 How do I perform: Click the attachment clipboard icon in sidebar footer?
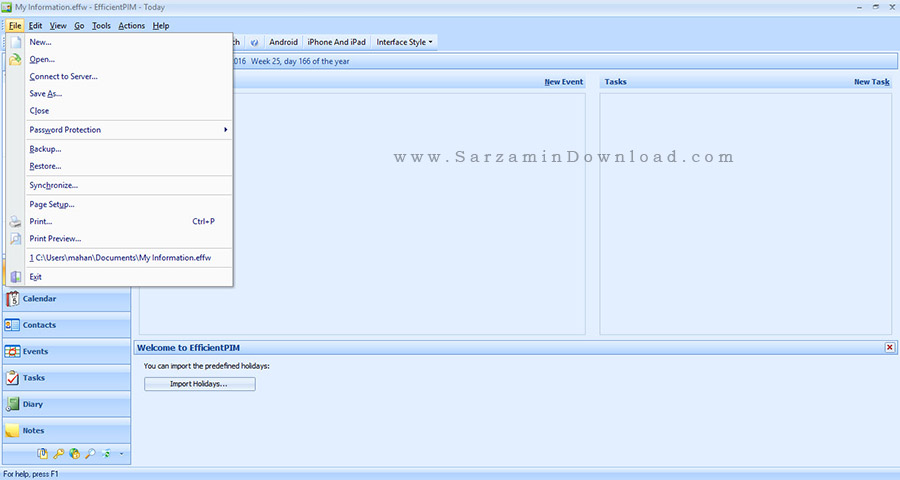point(42,454)
